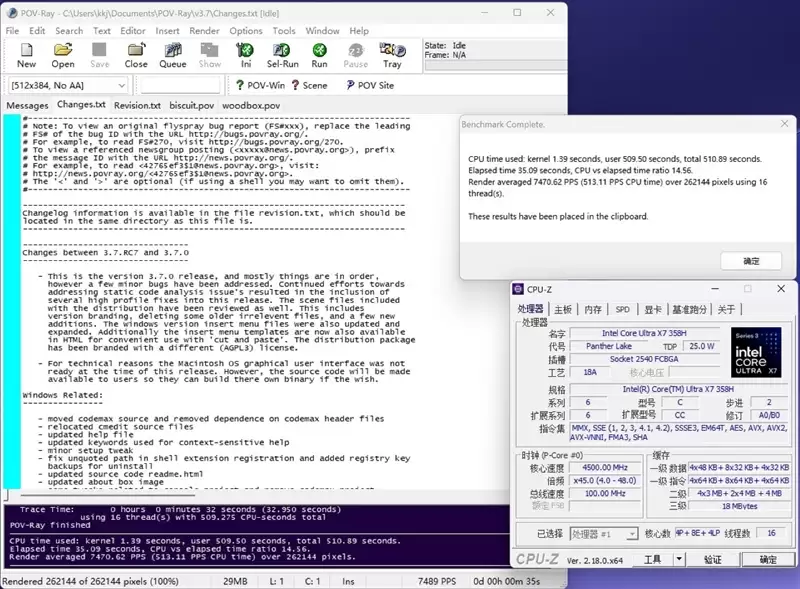Switch to the biscuit.pov tab
This screenshot has height=589, width=800.
[x=191, y=105]
